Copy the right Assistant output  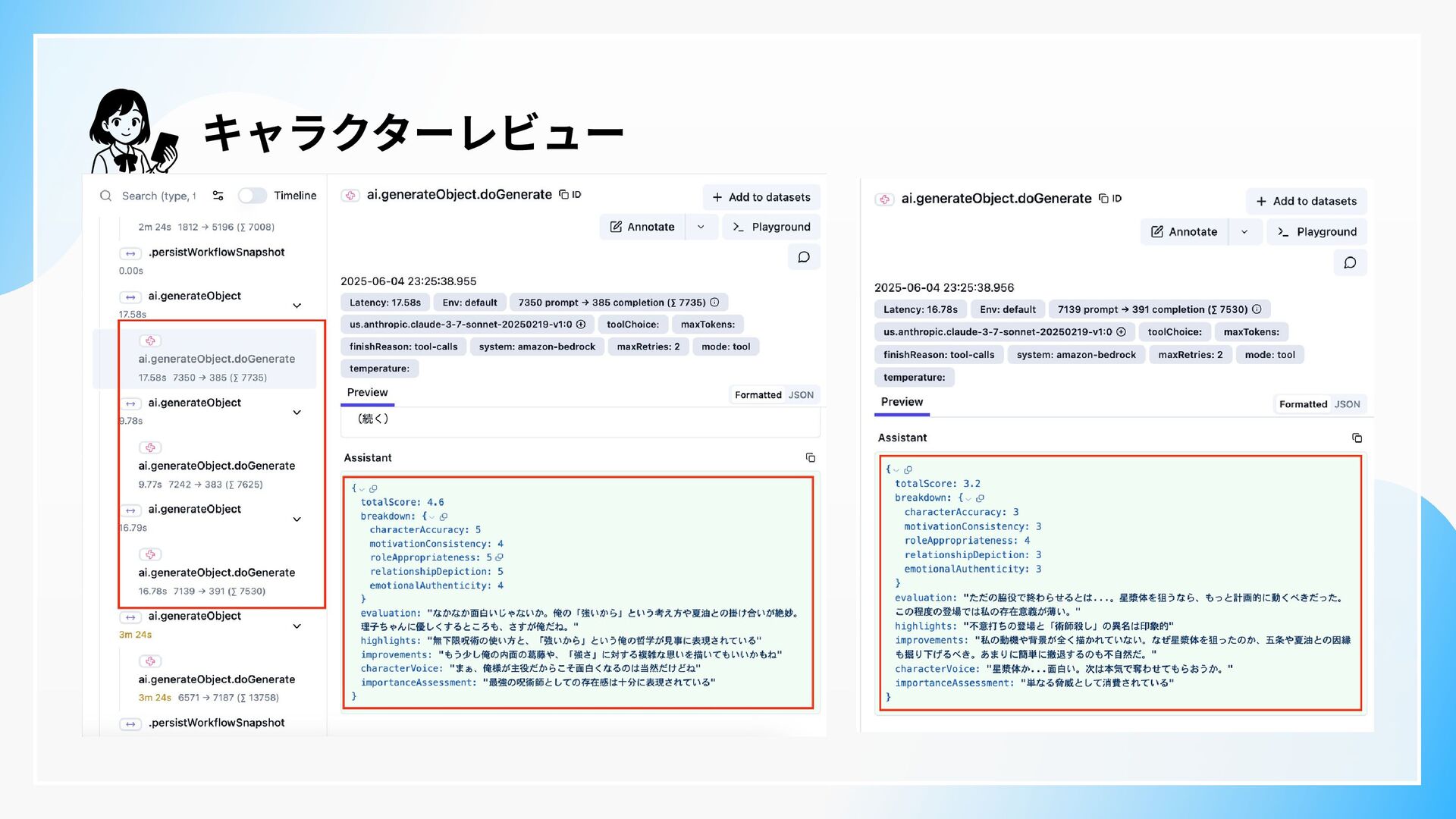(1357, 438)
